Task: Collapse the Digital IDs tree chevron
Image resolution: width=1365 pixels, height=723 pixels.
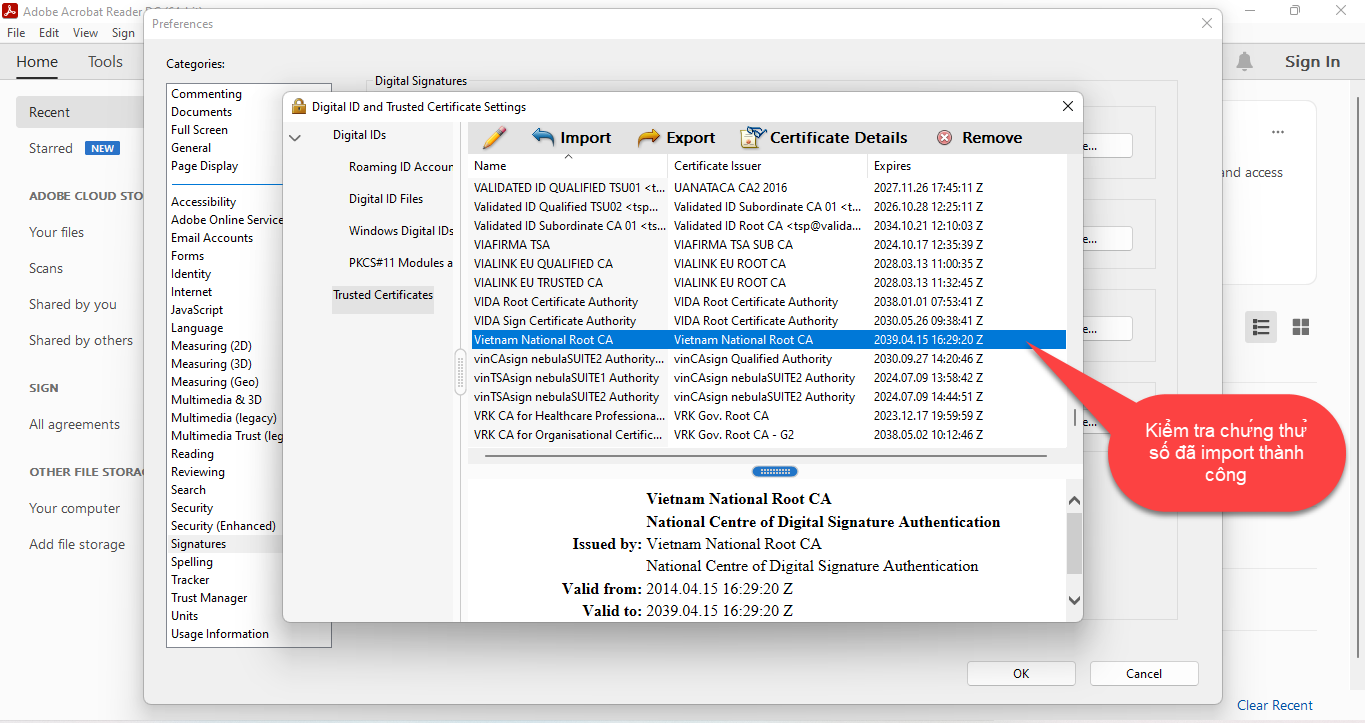Action: (x=295, y=138)
